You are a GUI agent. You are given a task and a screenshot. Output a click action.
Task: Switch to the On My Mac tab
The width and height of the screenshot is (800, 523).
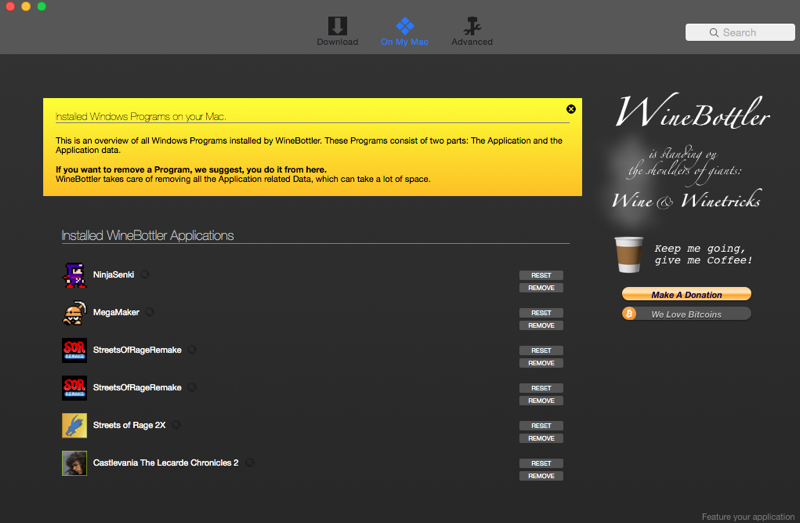[405, 31]
